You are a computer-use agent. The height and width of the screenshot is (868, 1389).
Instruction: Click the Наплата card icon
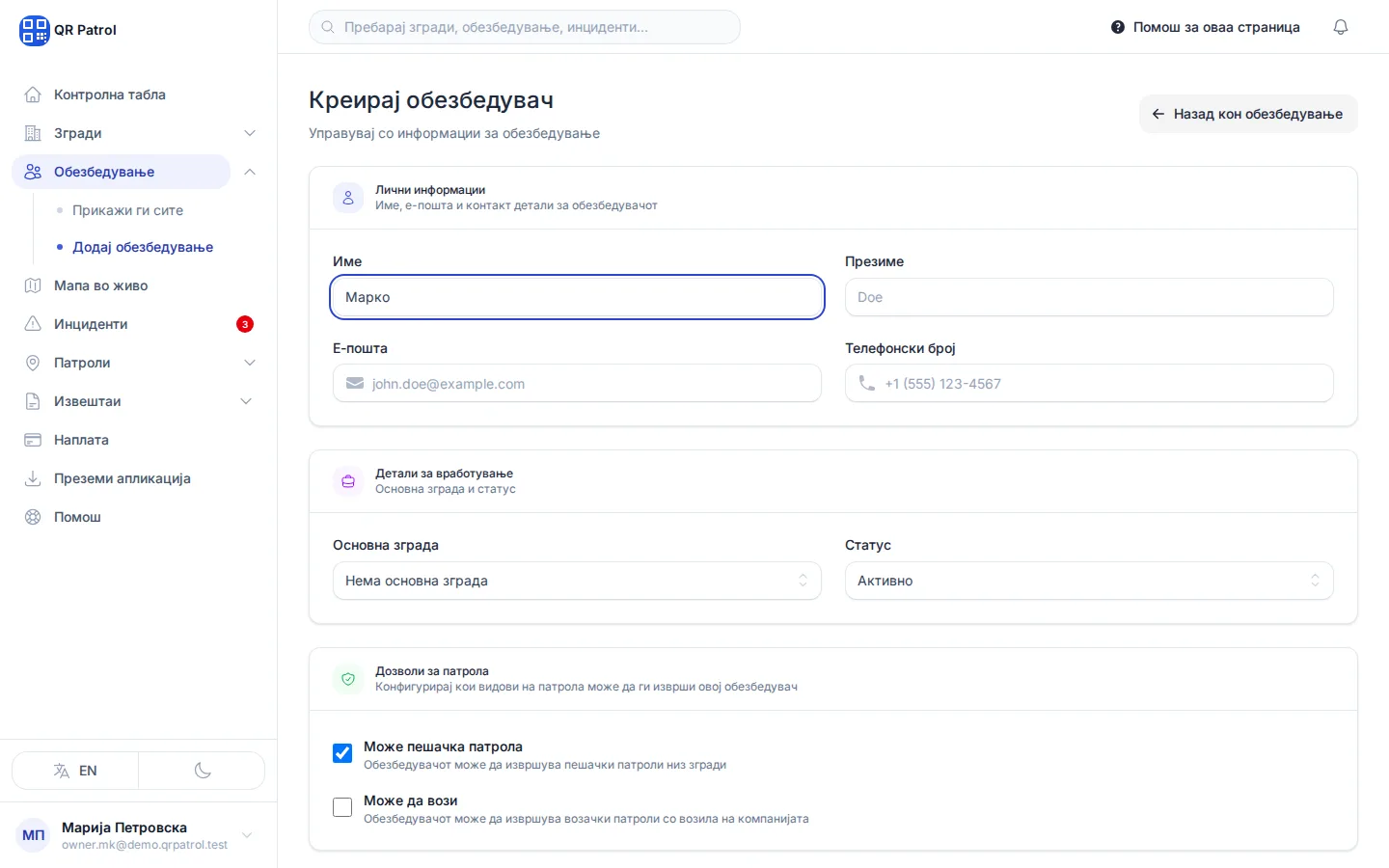[33, 440]
